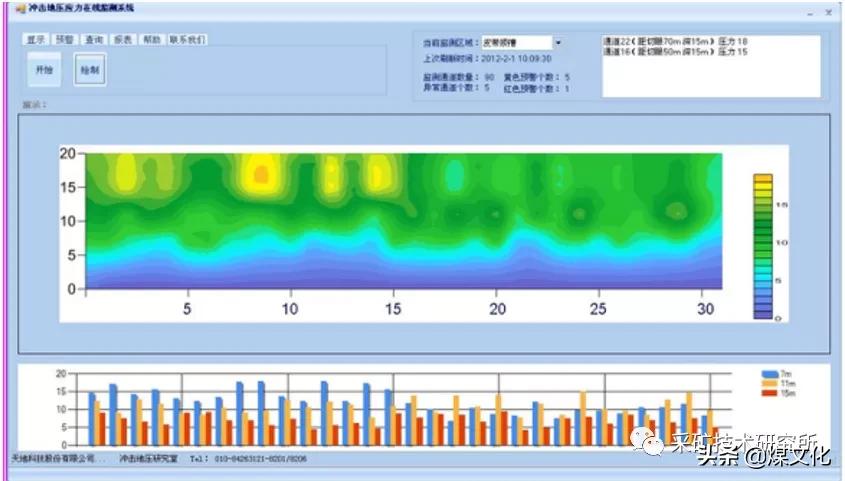The width and height of the screenshot is (845, 481).
Task: Open the 帮助 tab
Action: tap(151, 40)
